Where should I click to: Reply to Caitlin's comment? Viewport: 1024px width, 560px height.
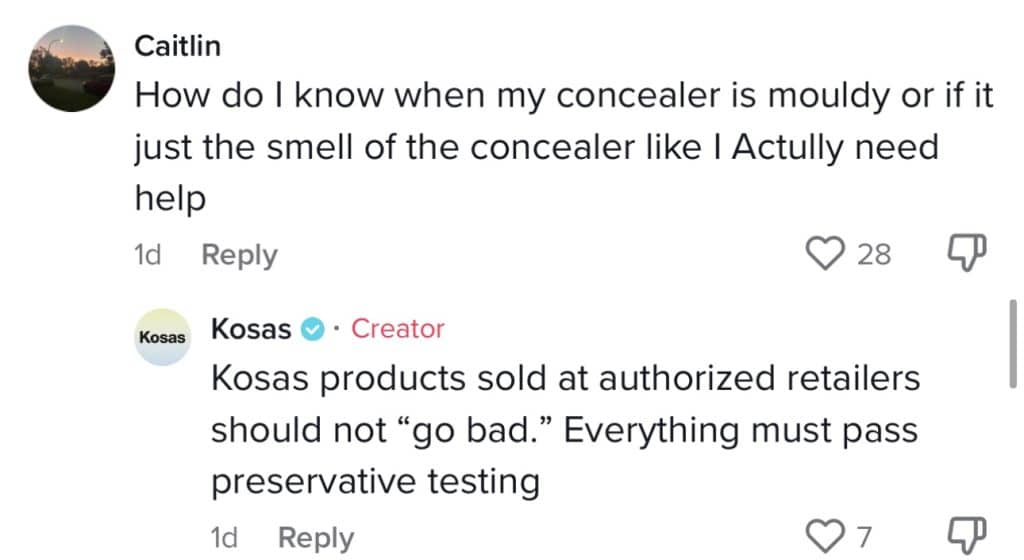point(239,255)
